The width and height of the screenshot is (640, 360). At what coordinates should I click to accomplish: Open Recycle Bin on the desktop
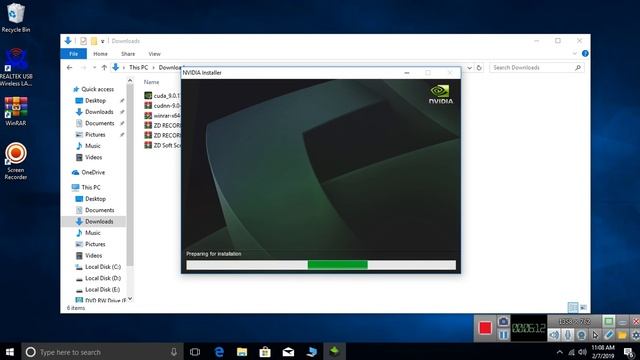pos(16,18)
